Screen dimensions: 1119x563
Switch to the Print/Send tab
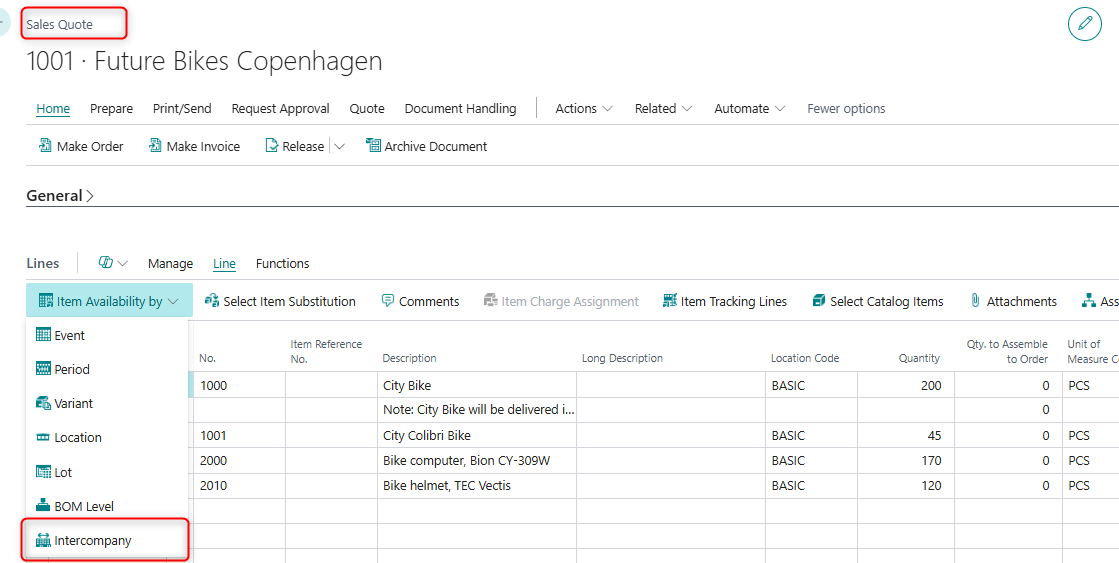point(182,108)
